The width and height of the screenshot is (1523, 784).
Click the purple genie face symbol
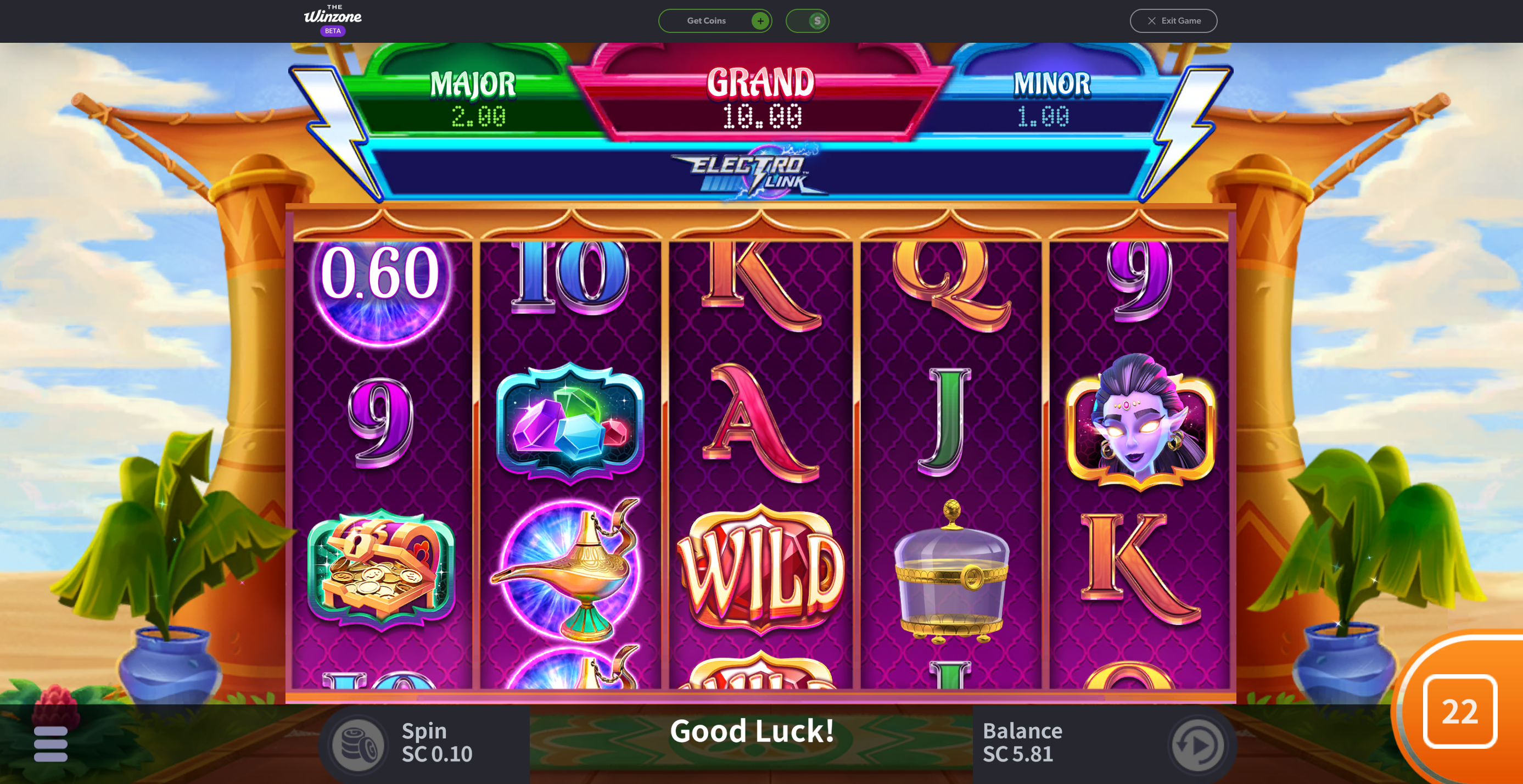1140,423
